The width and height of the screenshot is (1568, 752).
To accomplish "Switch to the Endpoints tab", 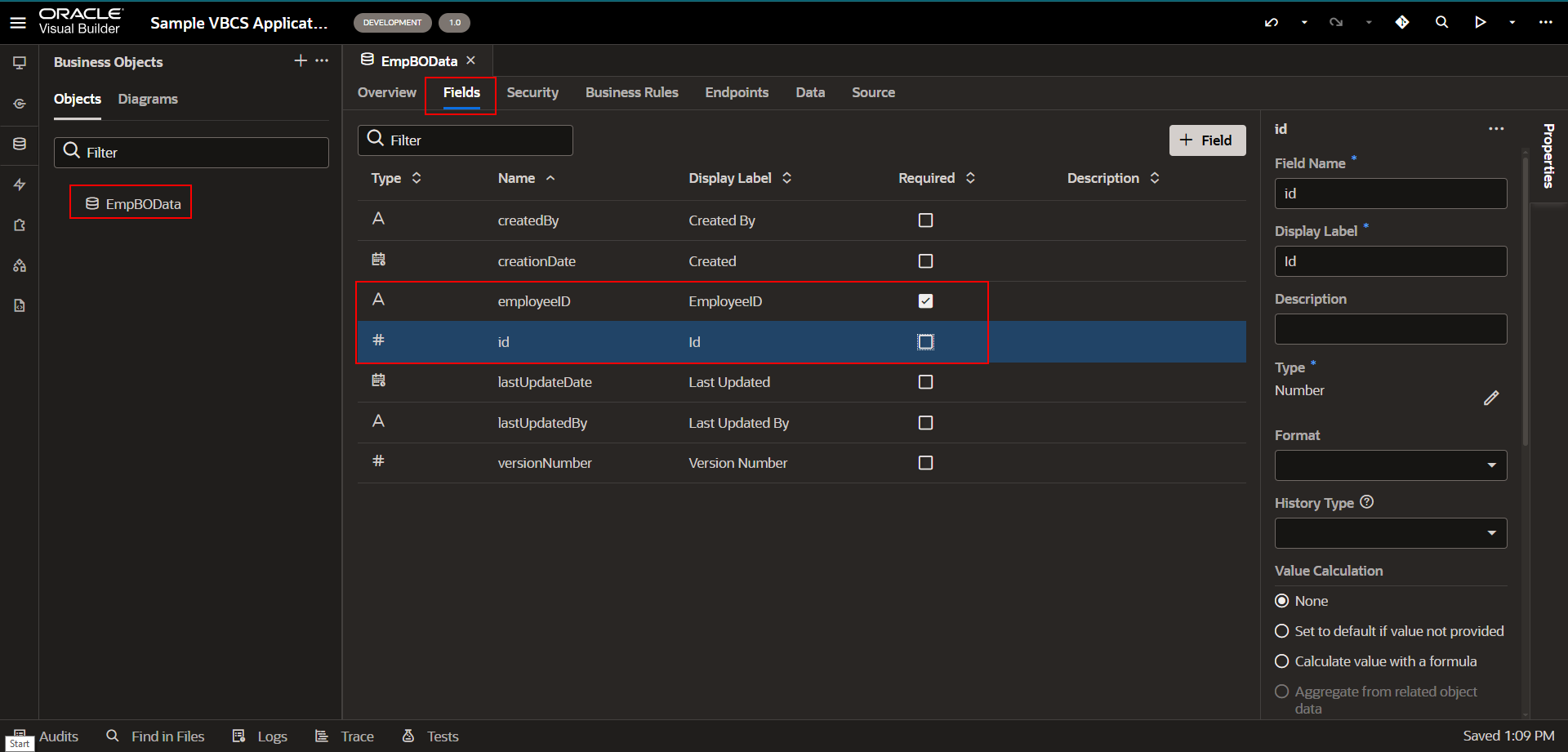I will tap(737, 92).
